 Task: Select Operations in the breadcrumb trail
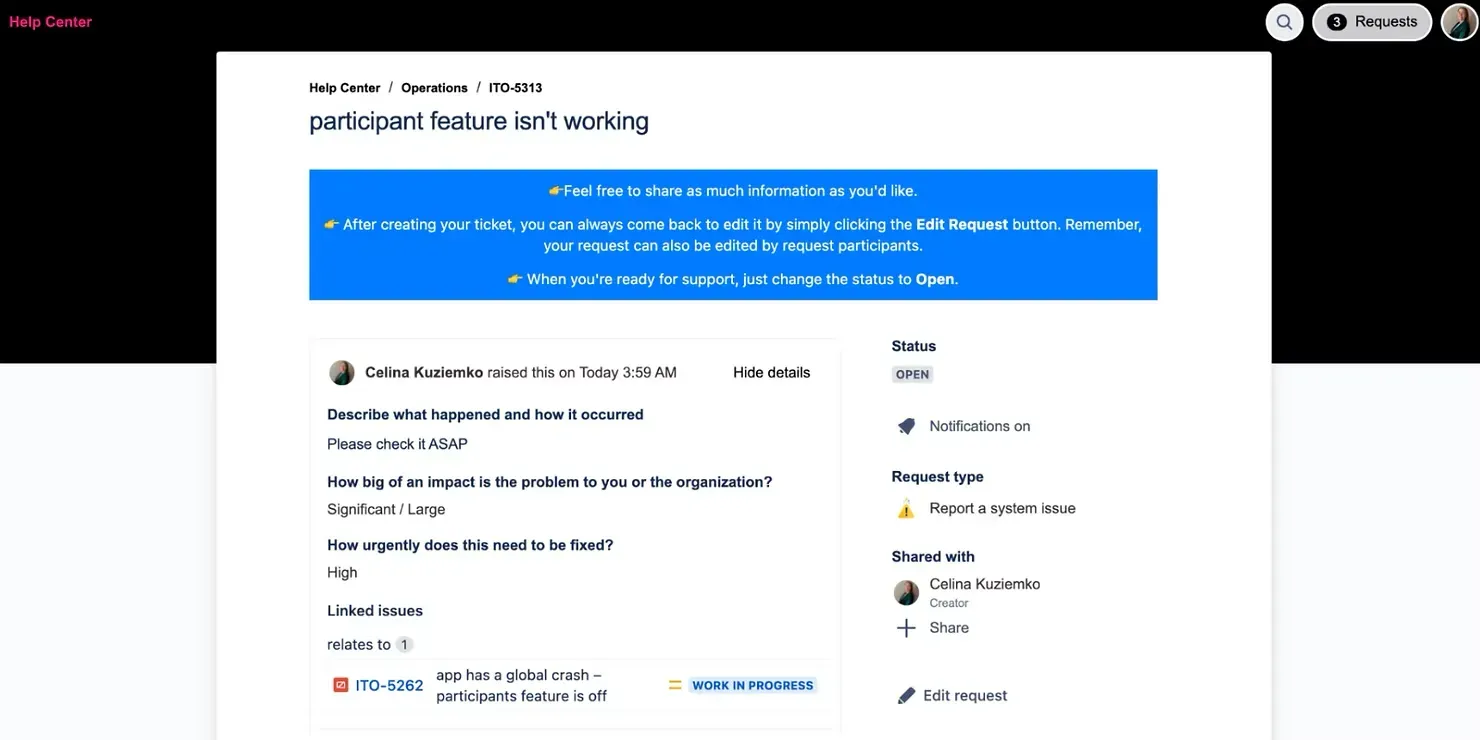[x=434, y=87]
